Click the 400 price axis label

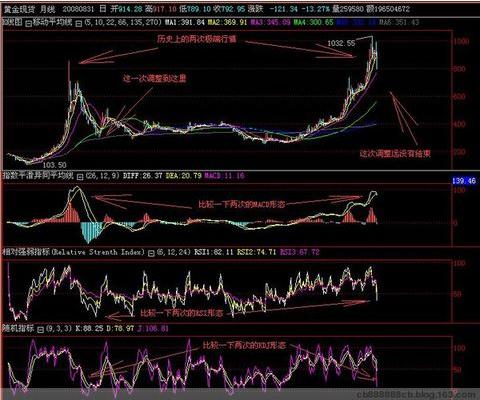(x=459, y=124)
